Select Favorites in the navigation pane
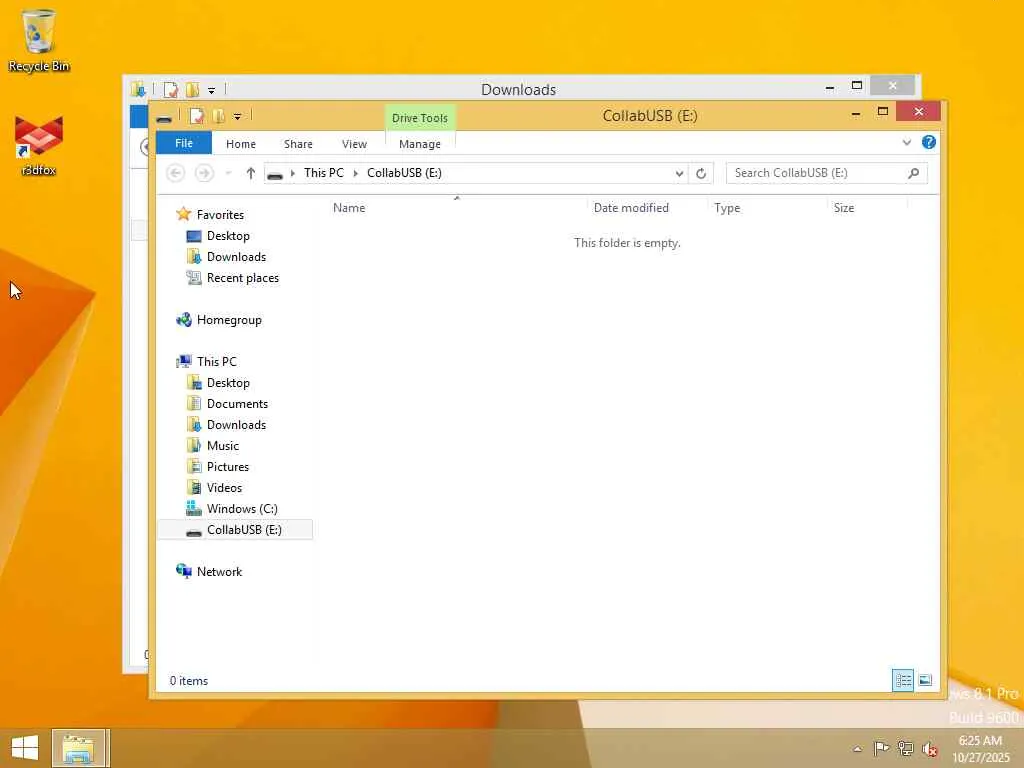The image size is (1024, 768). 220,215
